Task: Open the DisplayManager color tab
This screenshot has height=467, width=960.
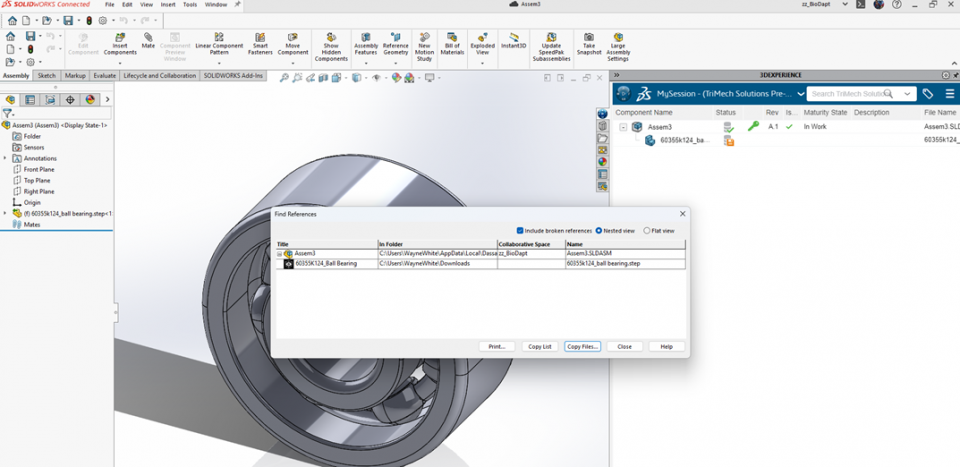Action: click(x=90, y=100)
